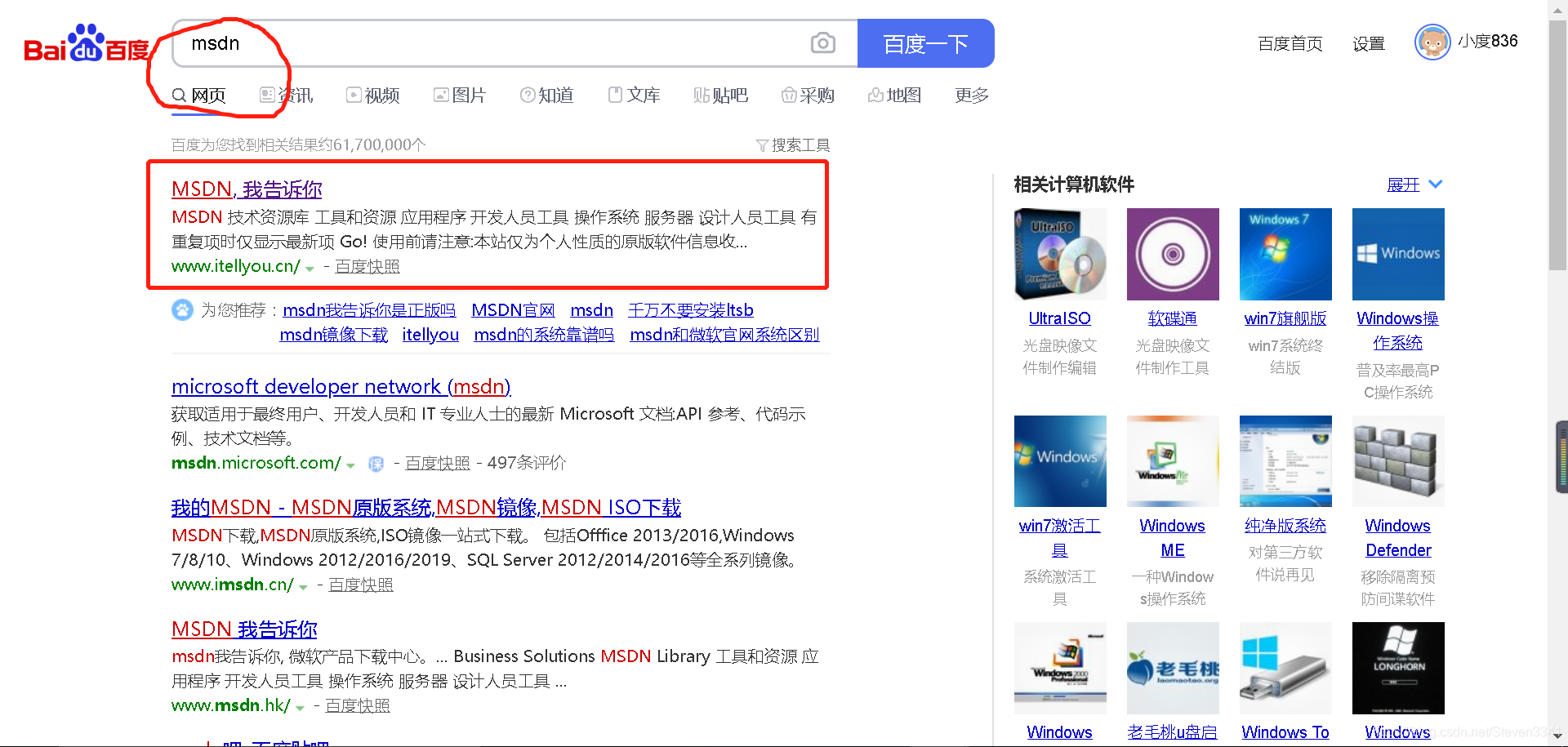Open the Windows To Go USB thumbnail
1568x747 pixels.
pos(1285,668)
